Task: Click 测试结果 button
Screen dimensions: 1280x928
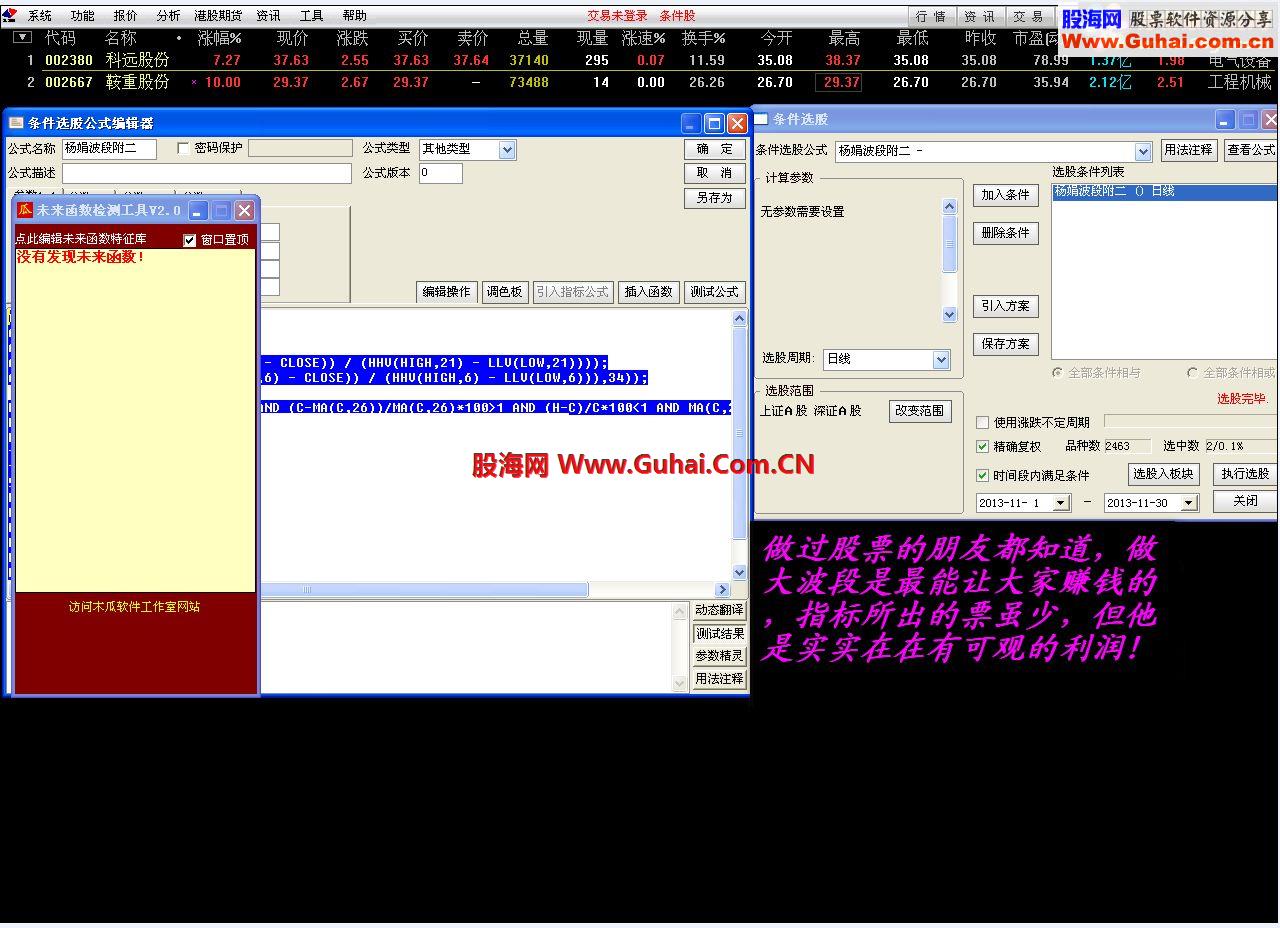Action: coord(720,633)
